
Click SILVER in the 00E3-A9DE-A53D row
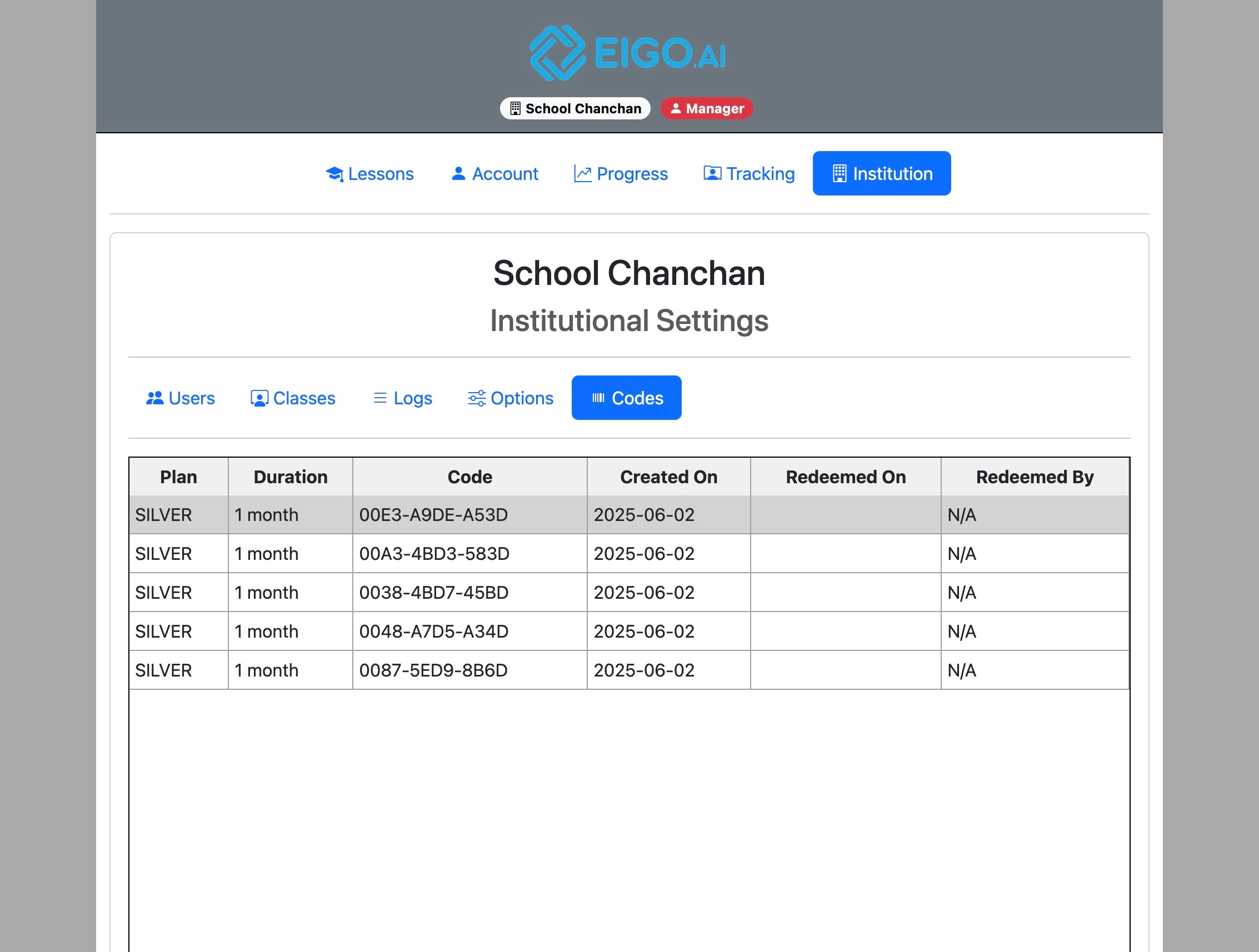pos(163,515)
